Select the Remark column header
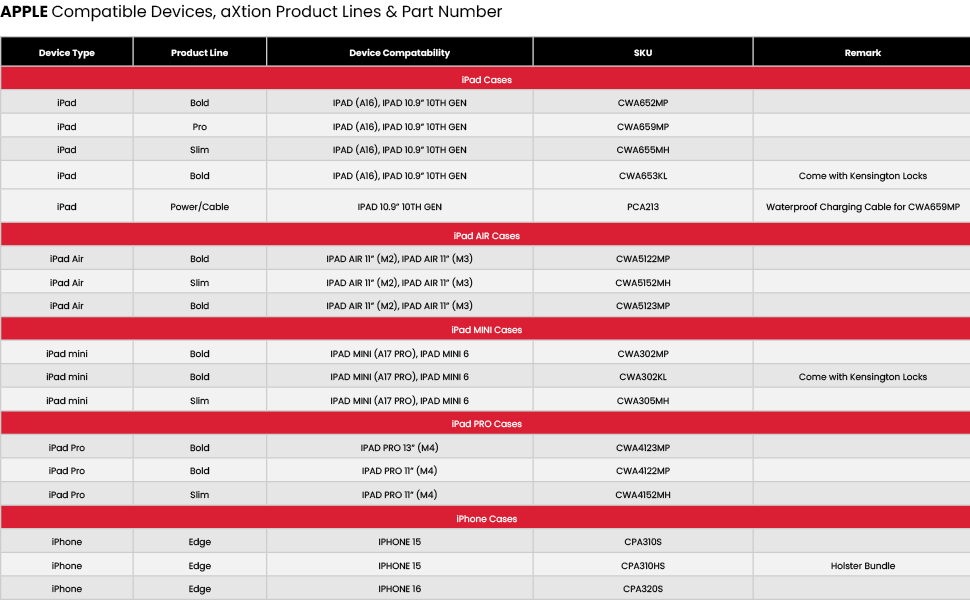Image resolution: width=970 pixels, height=600 pixels. click(x=862, y=52)
